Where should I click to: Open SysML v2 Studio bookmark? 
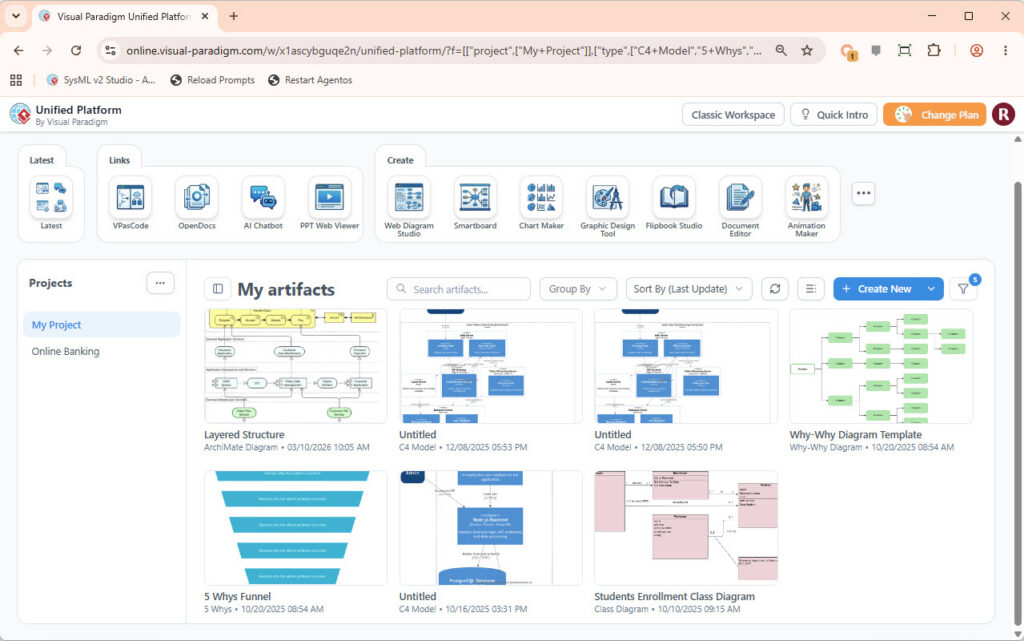tap(101, 80)
